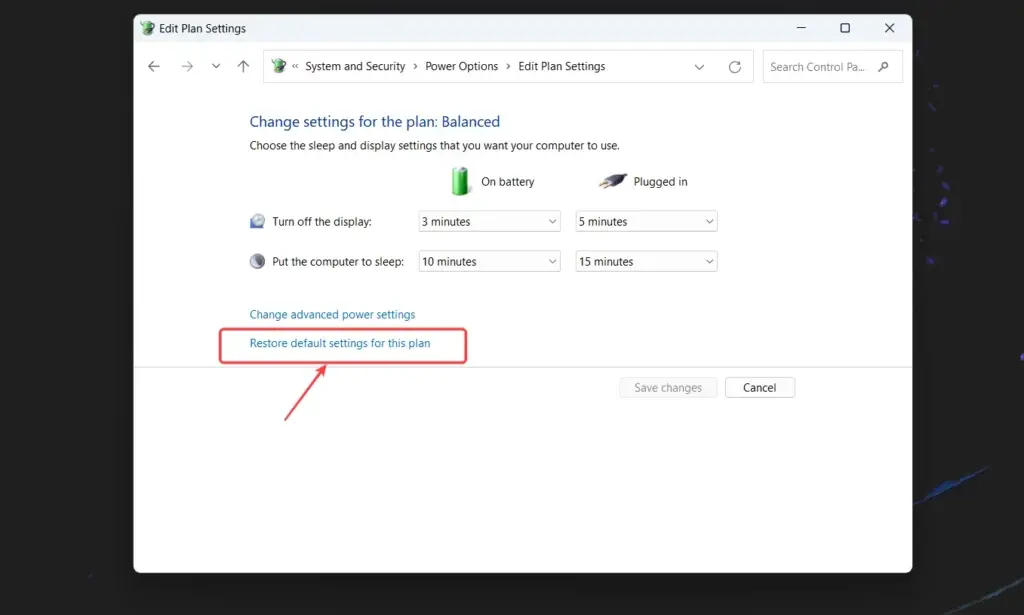Click the Edit Plan Settings title bar icon
This screenshot has width=1024, height=615.
[148, 28]
